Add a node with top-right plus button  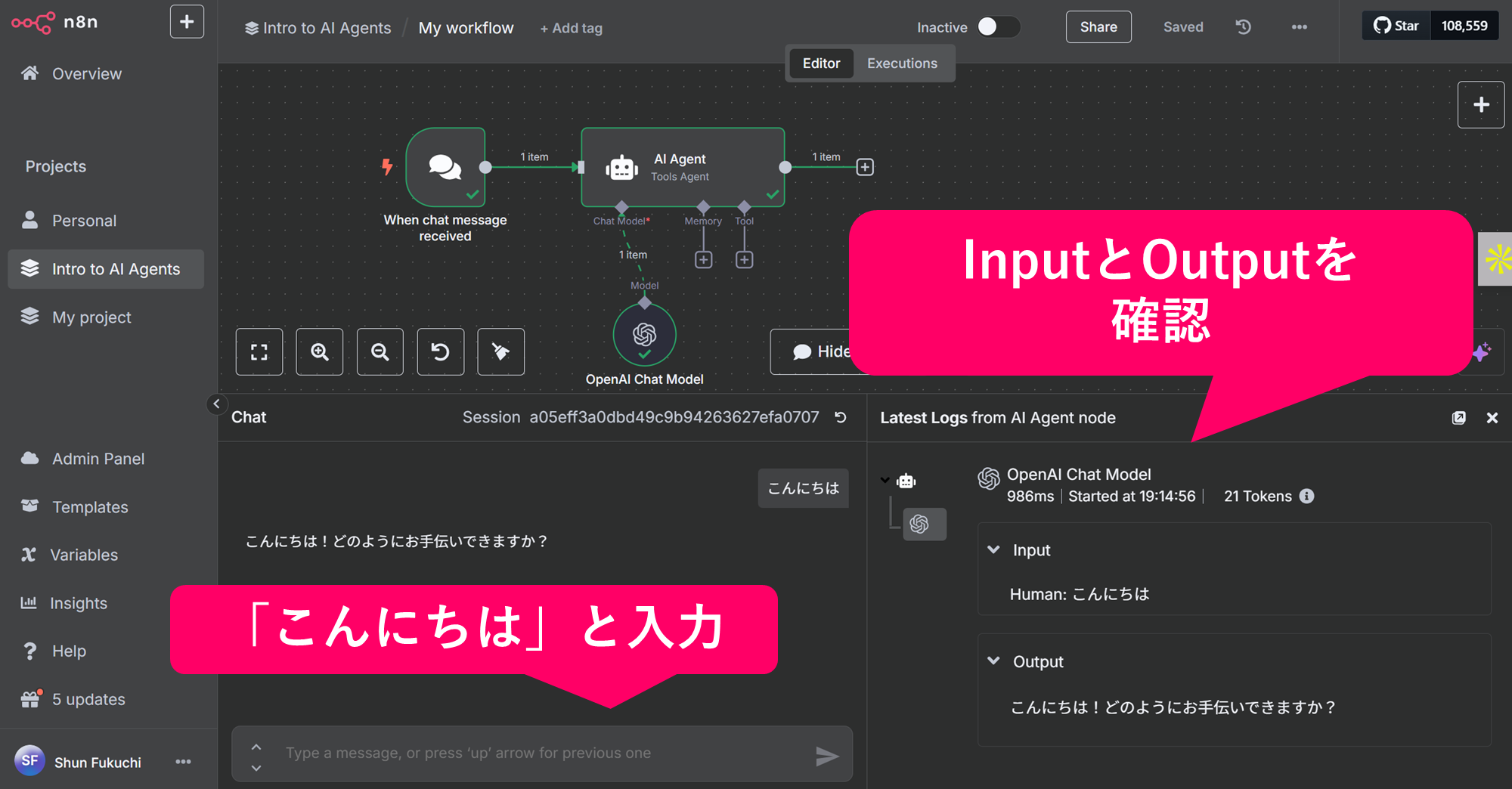click(1481, 105)
